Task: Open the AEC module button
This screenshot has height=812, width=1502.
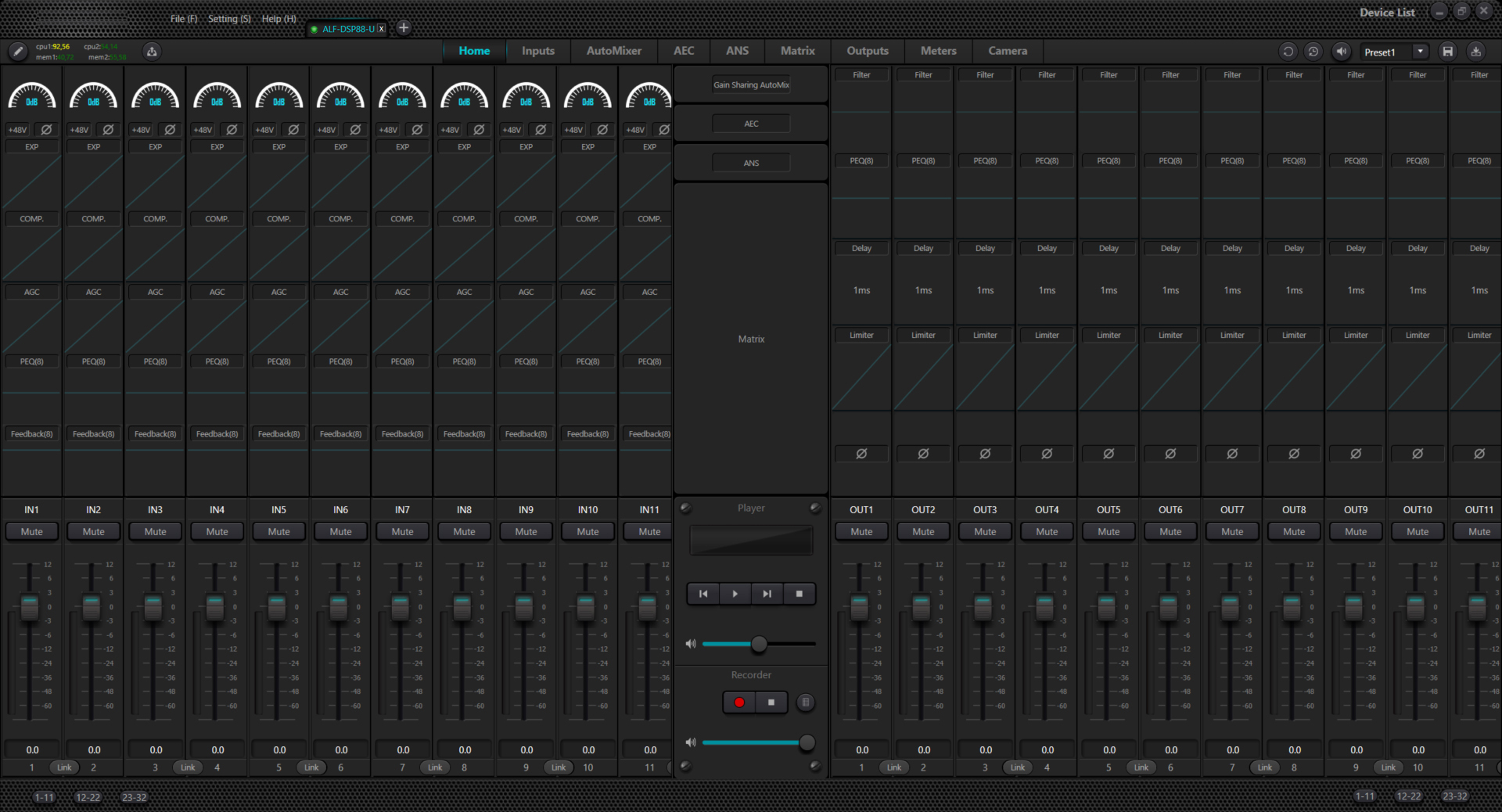Action: click(x=751, y=124)
